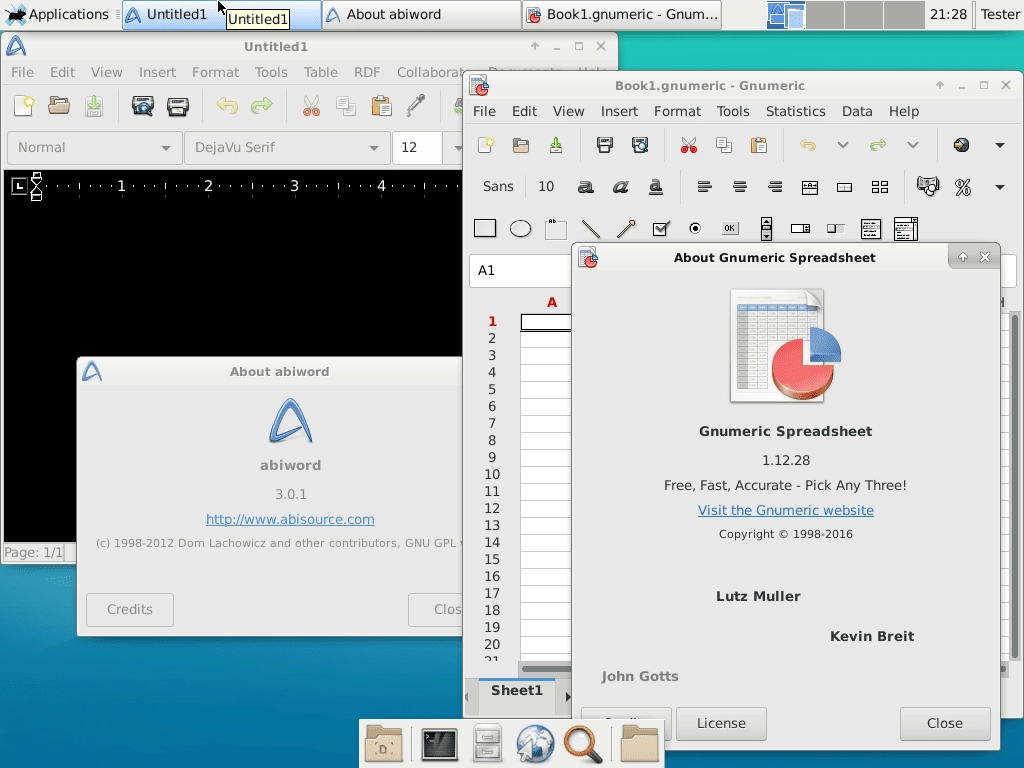Open font size 12 combo in AbiWord
Screen dimensions: 1024x768
(x=428, y=148)
